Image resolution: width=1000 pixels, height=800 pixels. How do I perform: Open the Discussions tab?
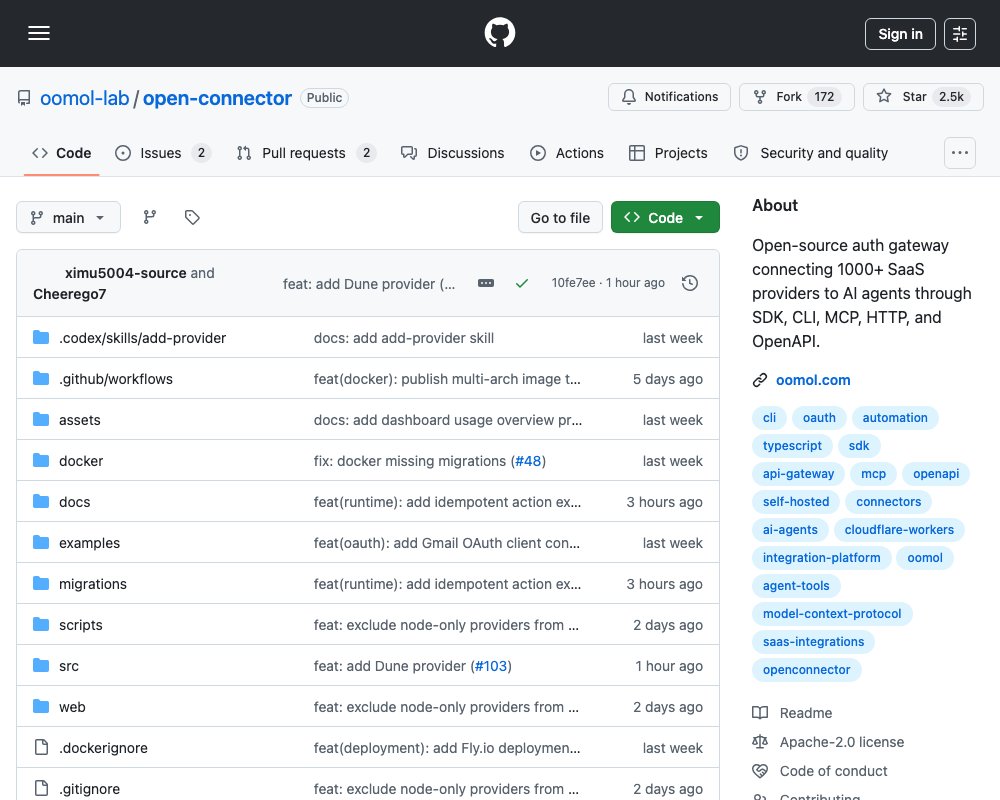[x=452, y=153]
